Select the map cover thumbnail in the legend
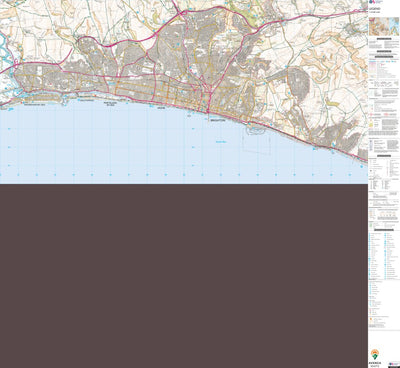 384,27
